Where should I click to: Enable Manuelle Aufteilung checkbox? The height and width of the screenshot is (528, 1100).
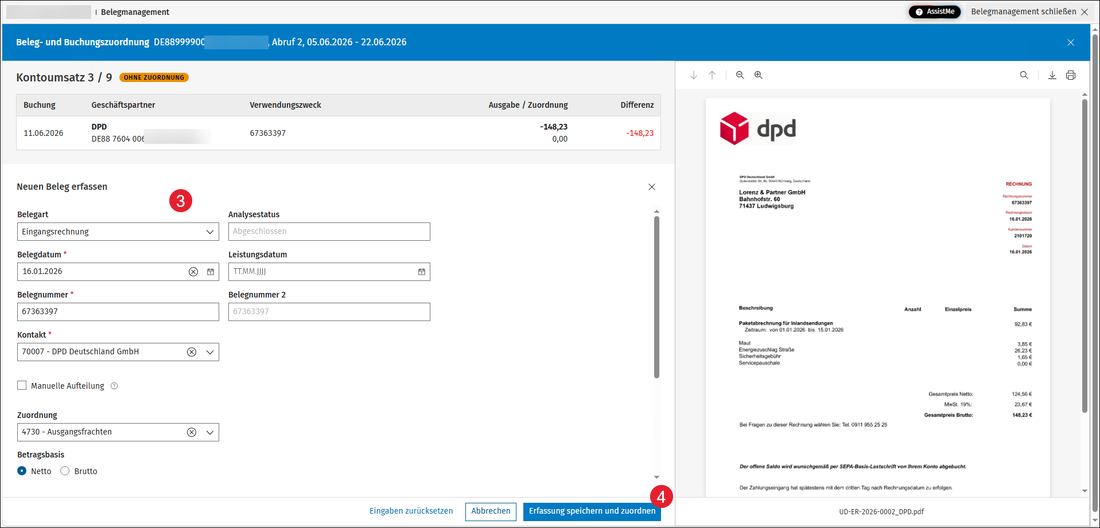point(22,385)
